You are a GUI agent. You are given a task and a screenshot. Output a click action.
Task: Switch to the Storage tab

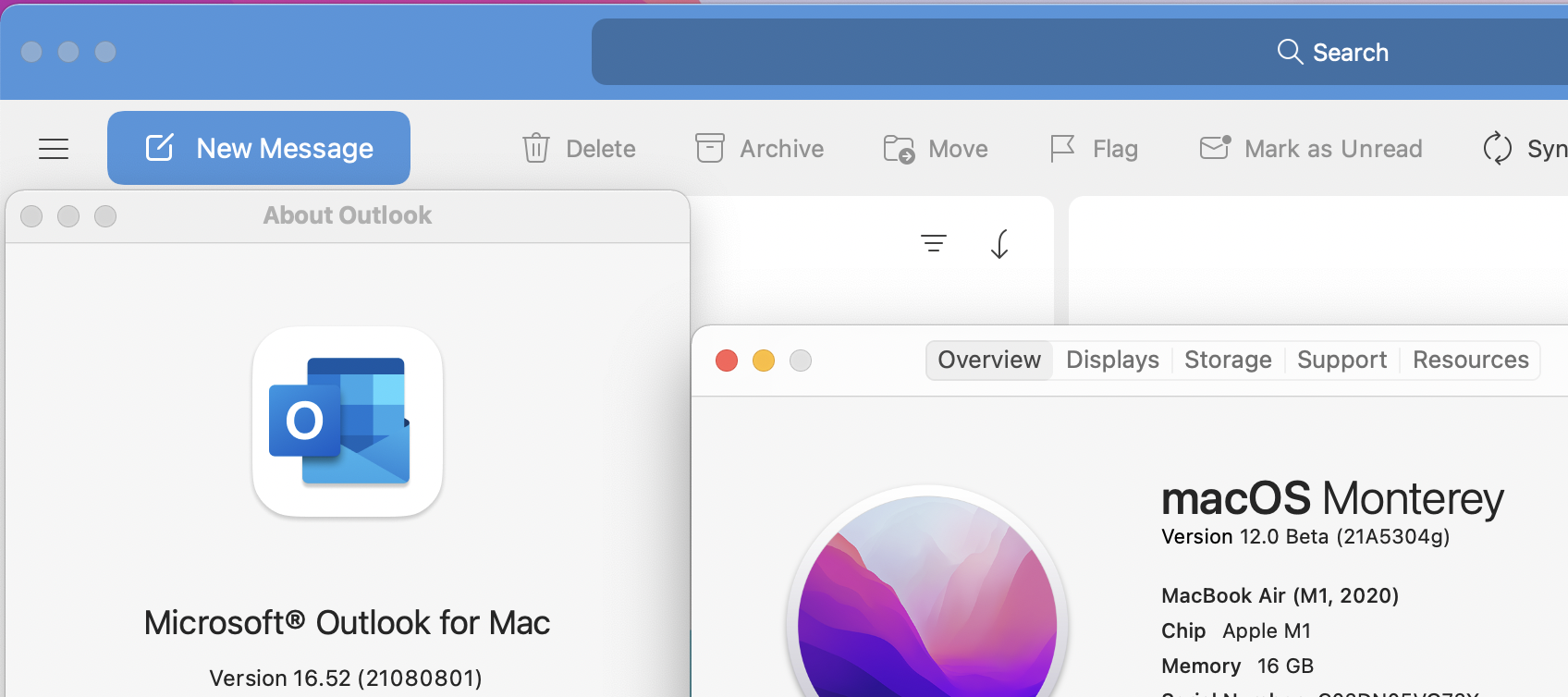click(1228, 360)
